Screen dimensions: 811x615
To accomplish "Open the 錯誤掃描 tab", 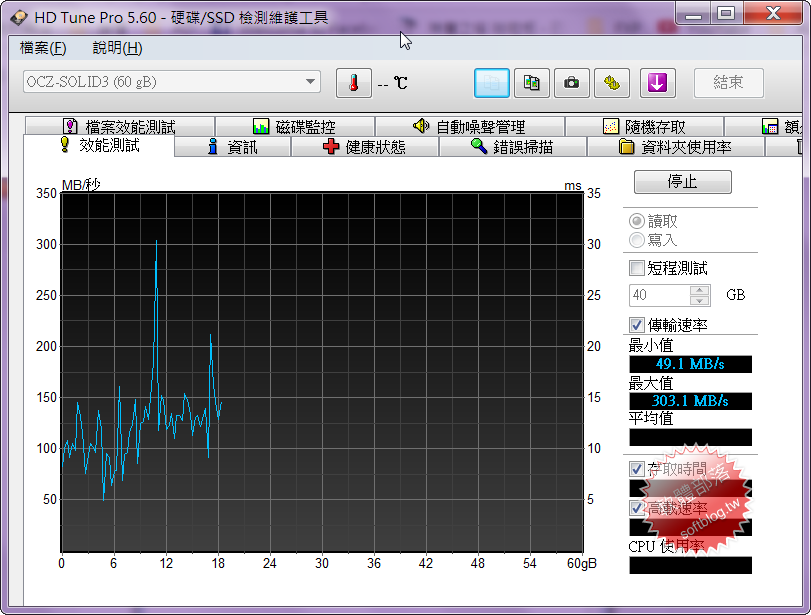I will click(513, 147).
